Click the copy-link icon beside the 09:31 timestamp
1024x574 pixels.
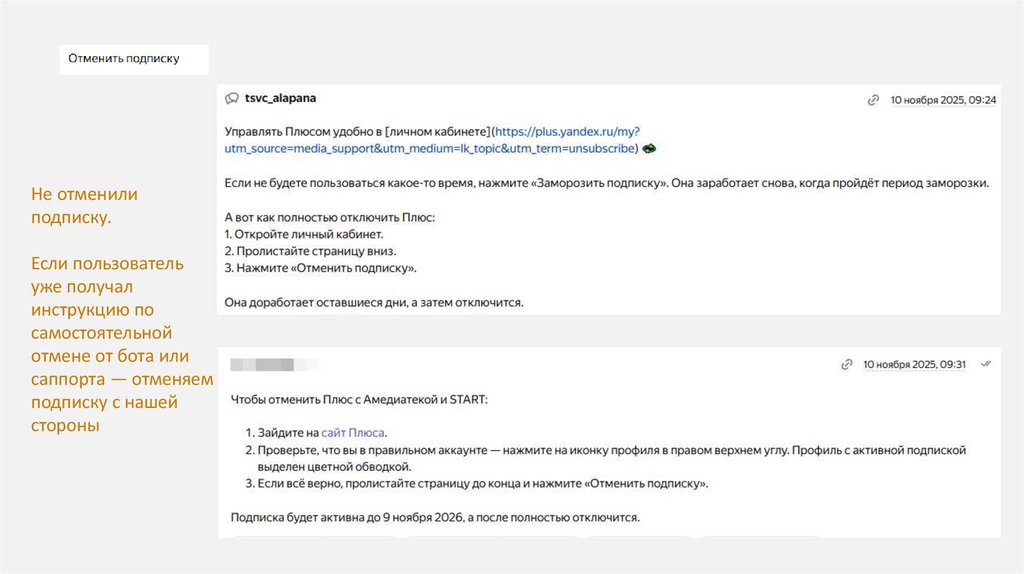coord(846,365)
